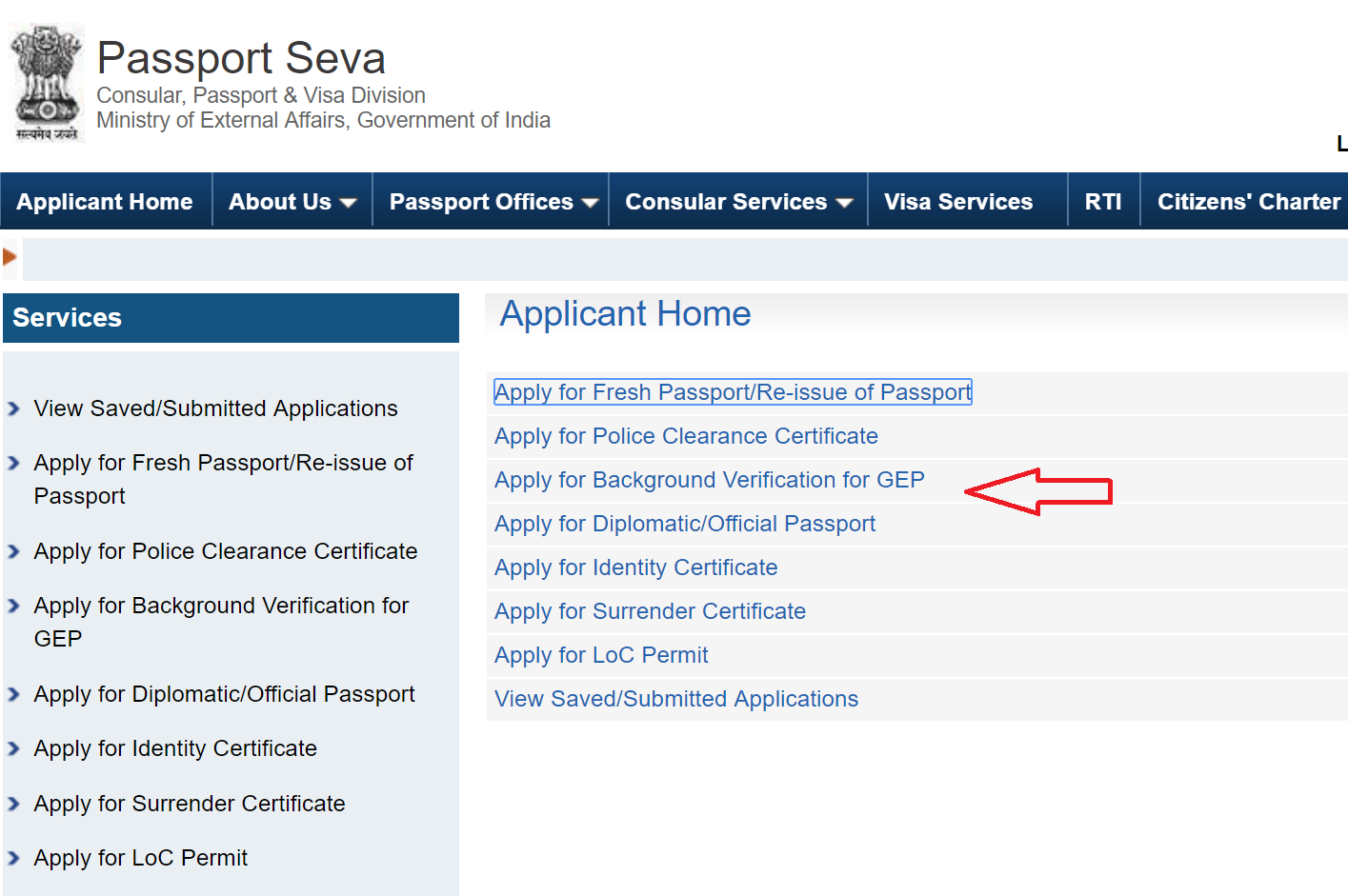Open the RTI menu item

point(1102,202)
